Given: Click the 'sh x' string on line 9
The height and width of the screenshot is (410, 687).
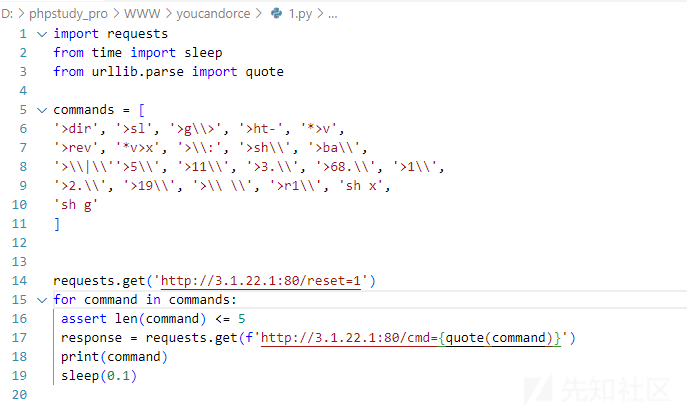Looking at the screenshot, I should pos(361,186).
